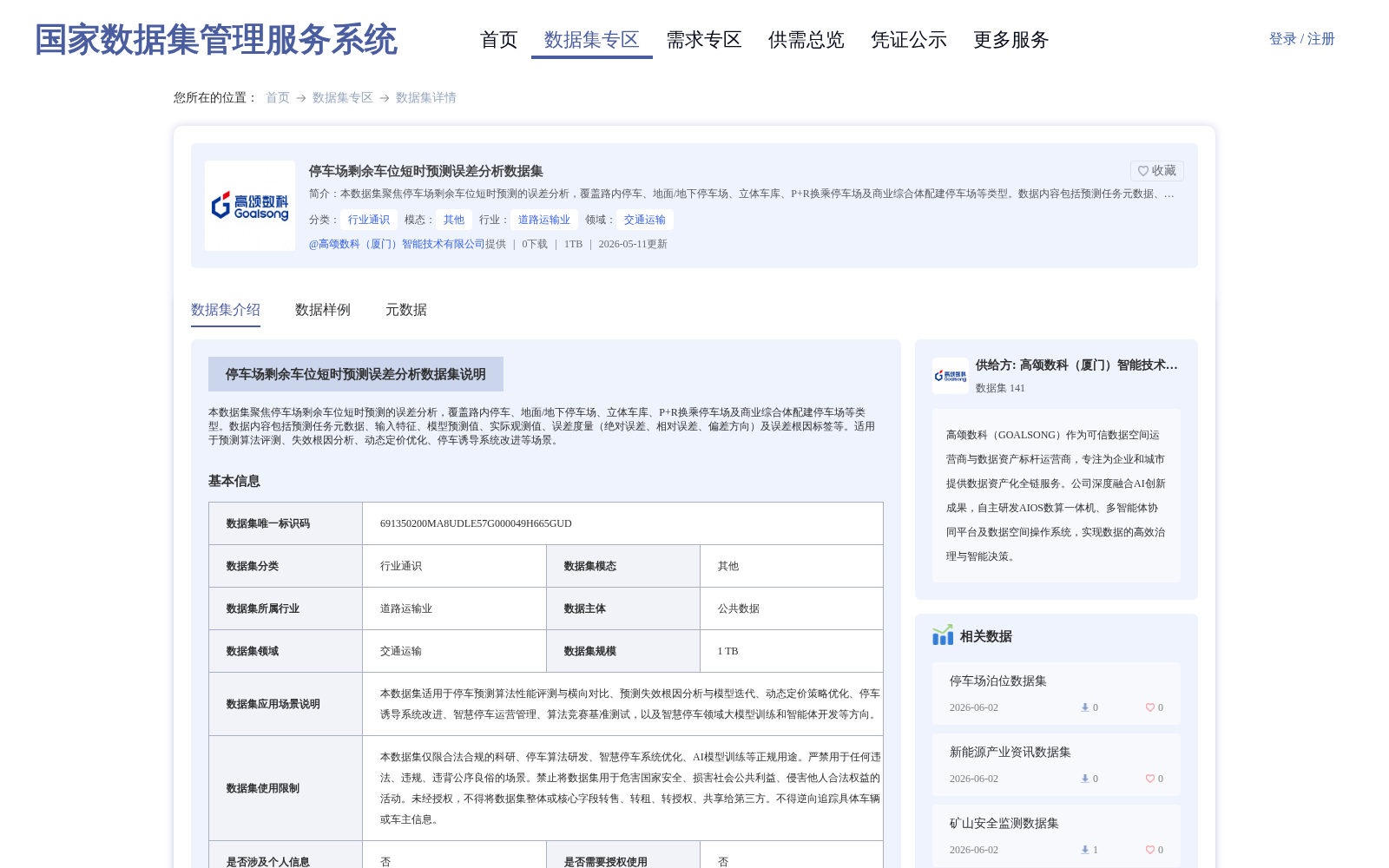Click download icon on 矿山安全监测数据集 card

(x=1084, y=850)
